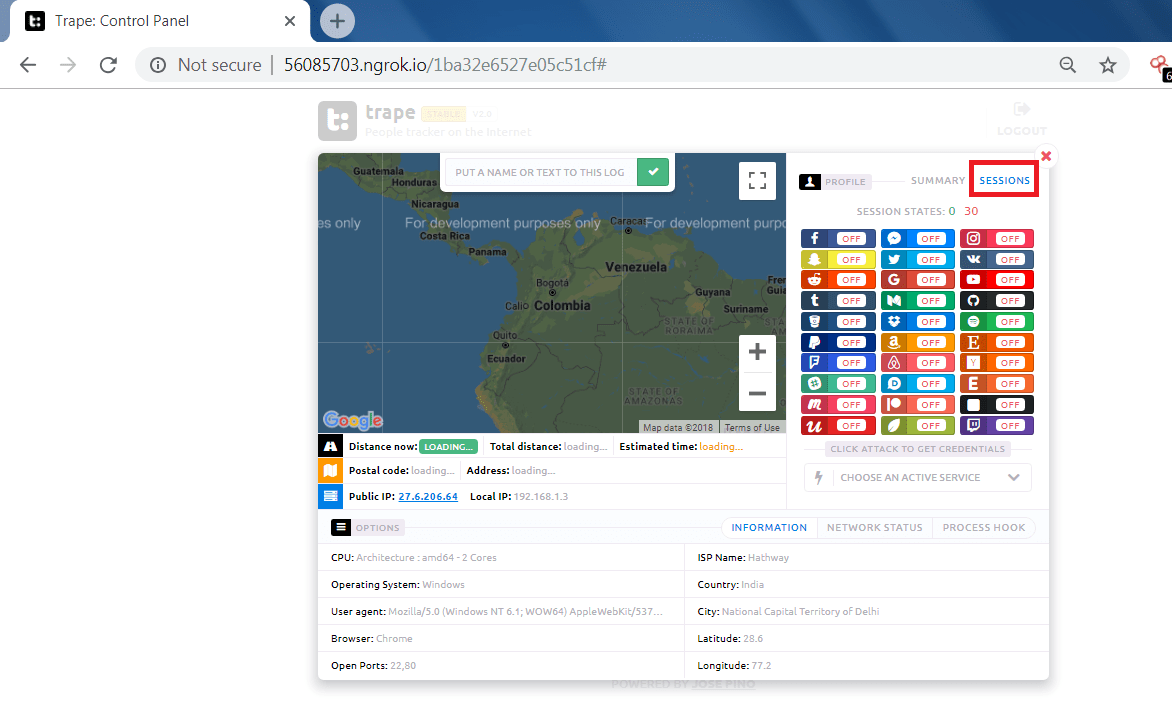
Task: Click the Eventbrite E service icon
Action: [973, 384]
